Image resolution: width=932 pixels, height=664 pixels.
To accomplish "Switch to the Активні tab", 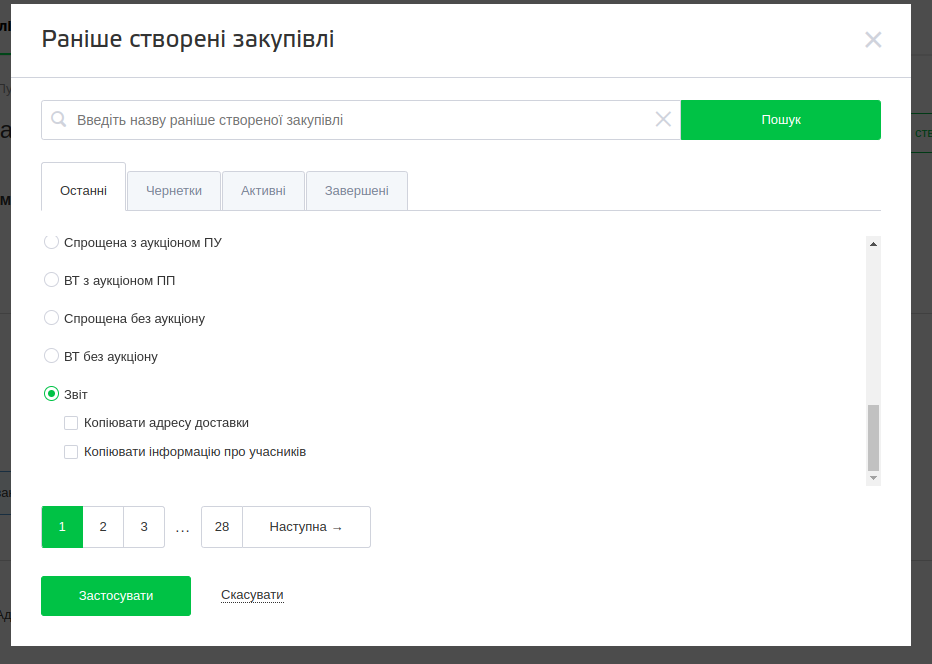I will (x=263, y=190).
